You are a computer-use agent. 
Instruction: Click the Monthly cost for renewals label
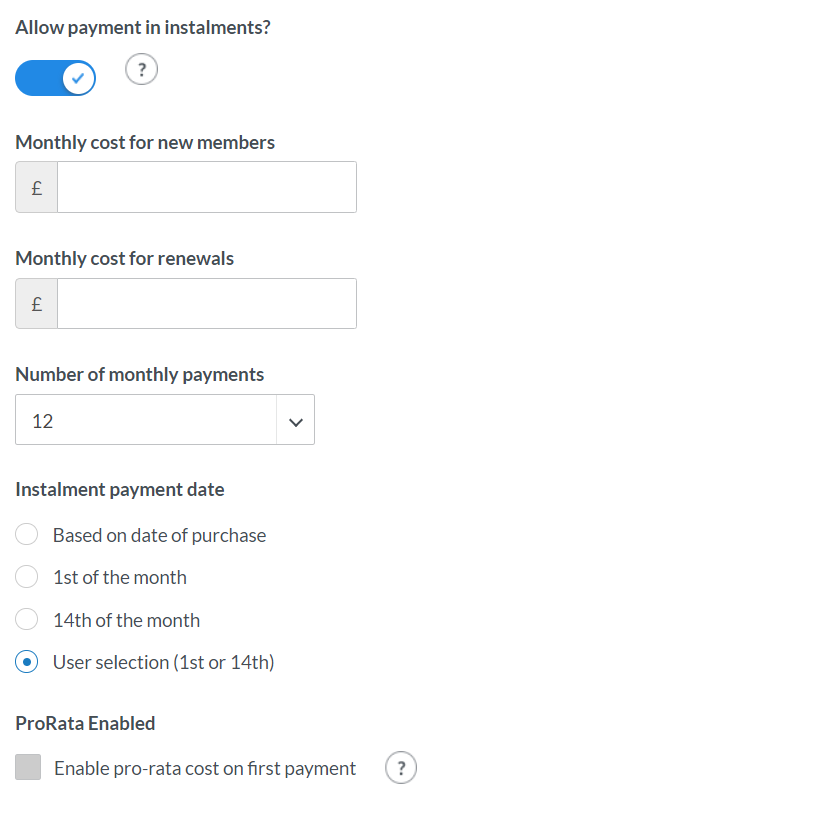tap(125, 259)
